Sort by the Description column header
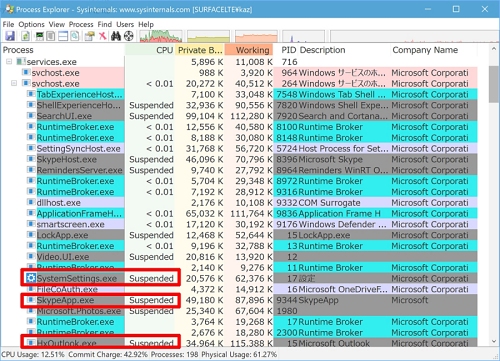Image resolution: width=500 pixels, height=361 pixels. [343, 50]
